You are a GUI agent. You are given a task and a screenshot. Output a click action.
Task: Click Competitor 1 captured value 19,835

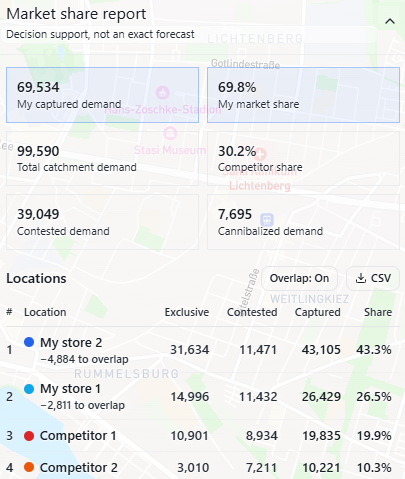[x=321, y=436]
